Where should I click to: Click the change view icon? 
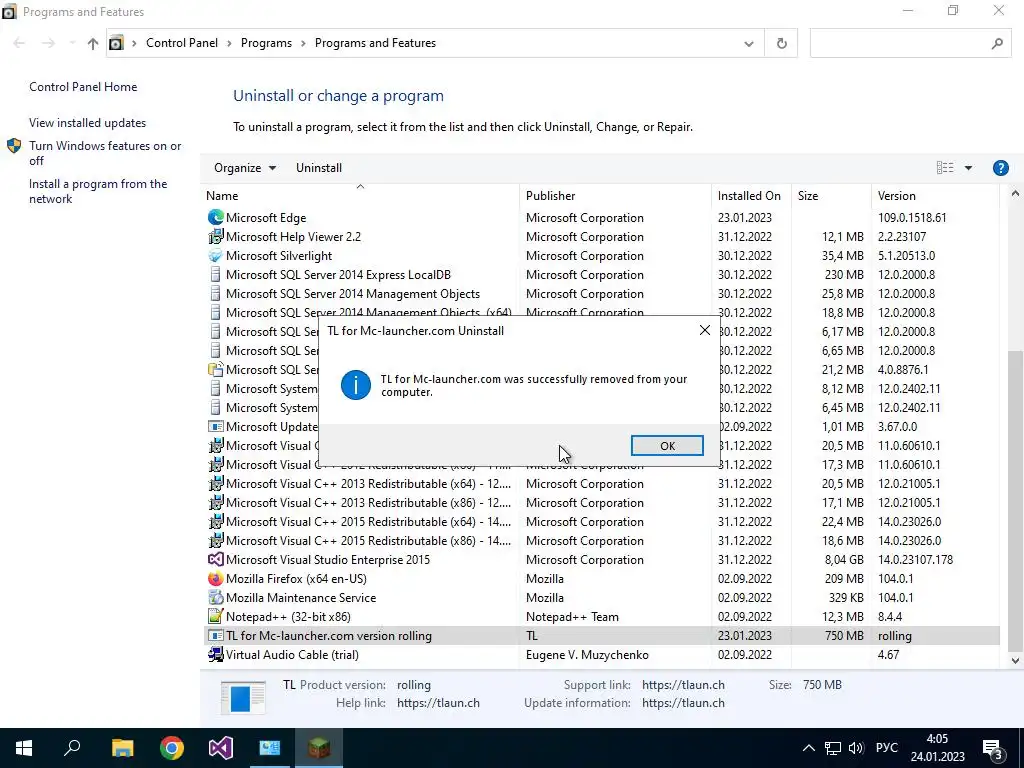945,168
